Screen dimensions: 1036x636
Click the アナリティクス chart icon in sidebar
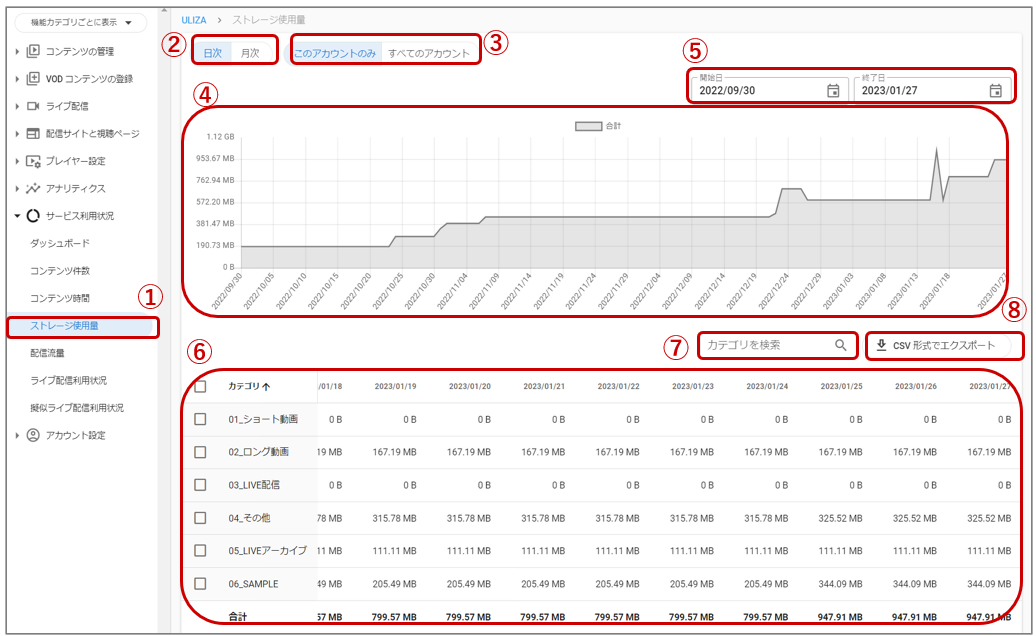(33, 188)
